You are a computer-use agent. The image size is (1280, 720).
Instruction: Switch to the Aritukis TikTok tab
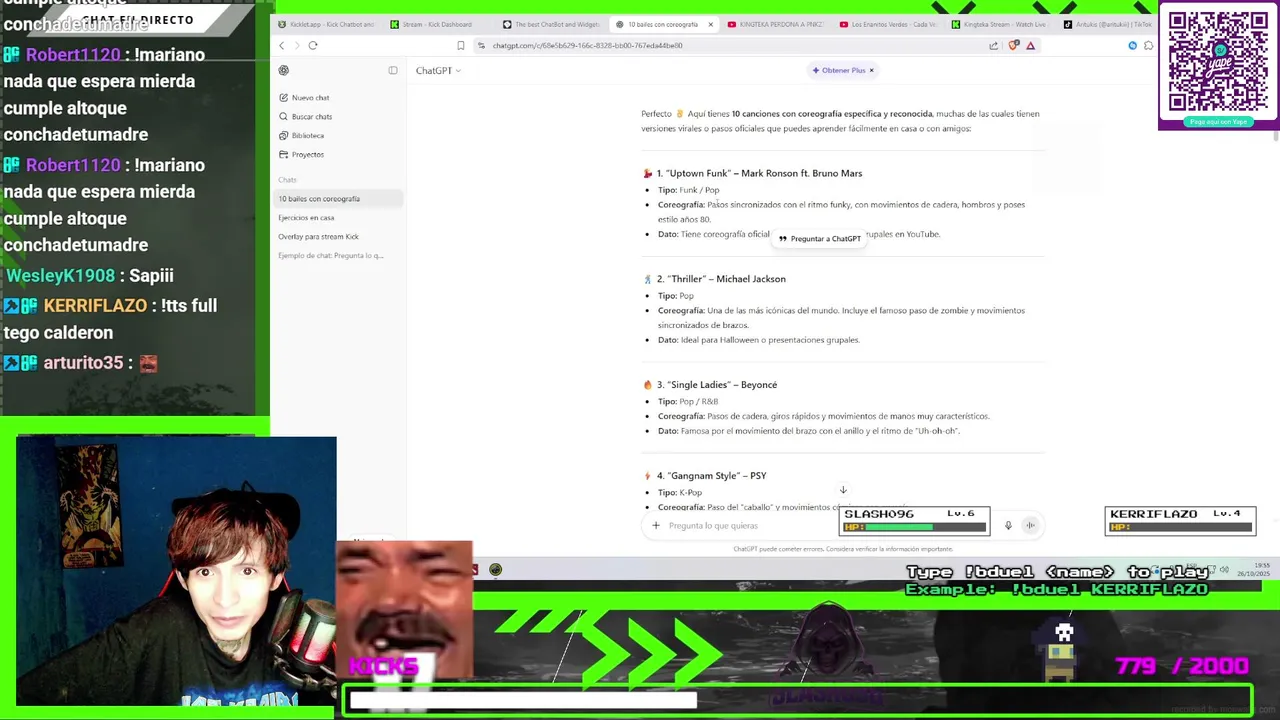coord(1108,24)
